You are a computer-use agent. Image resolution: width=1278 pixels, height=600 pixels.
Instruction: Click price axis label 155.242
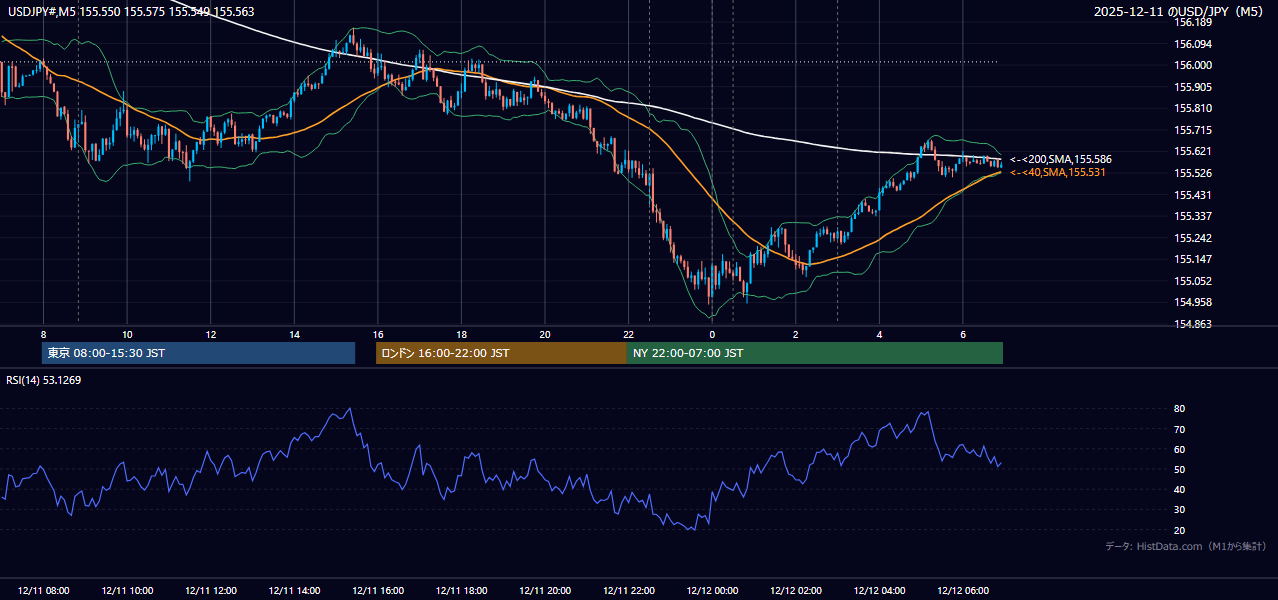click(1193, 238)
